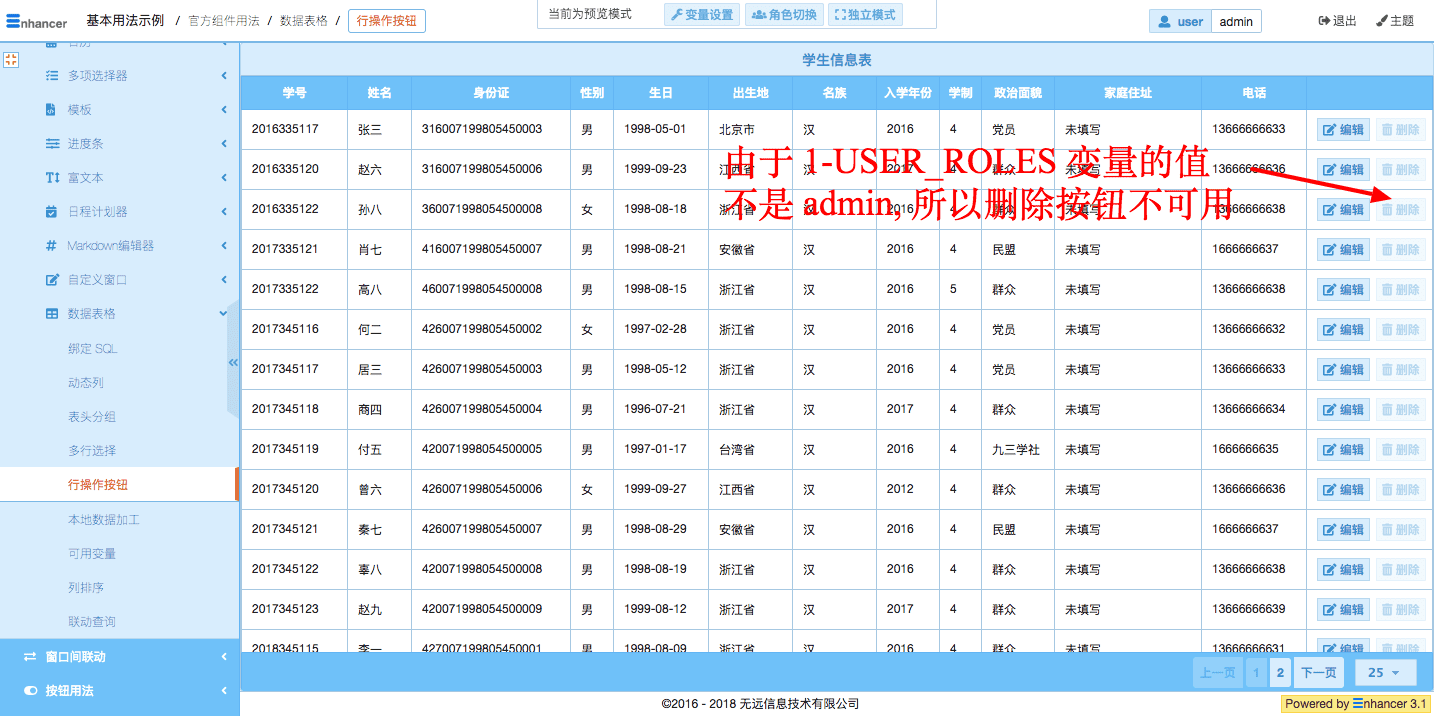Collapse the sidebar with double-chevron handle
Image resolution: width=1434 pixels, height=718 pixels.
[233, 362]
